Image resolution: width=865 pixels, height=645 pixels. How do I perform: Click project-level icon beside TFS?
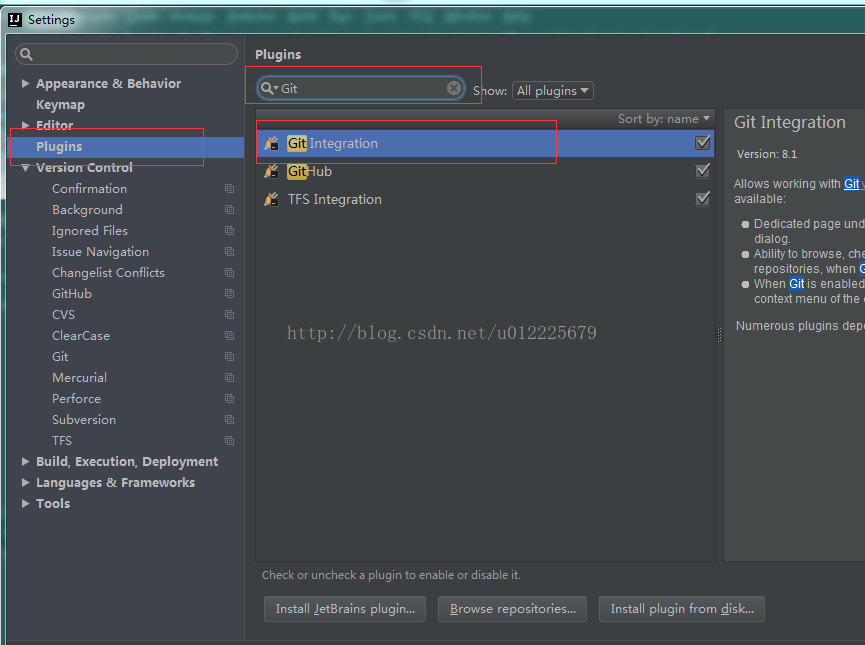point(229,440)
